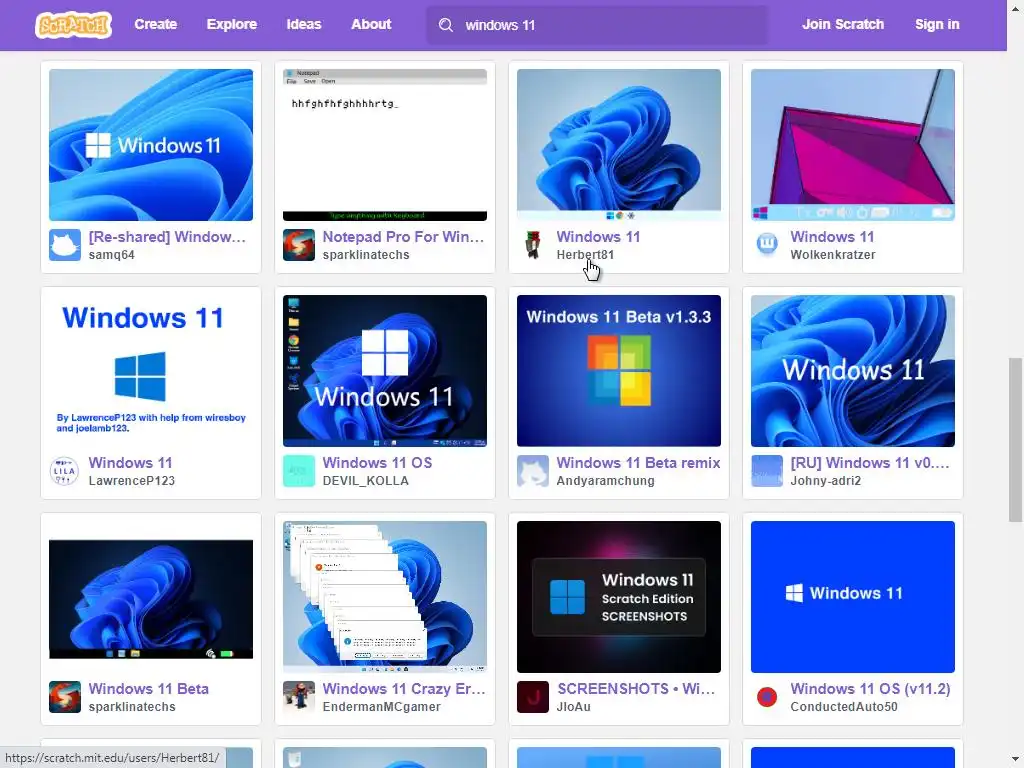The image size is (1024, 768).
Task: Open Windows 11 Beta dark thumbnail
Action: point(151,597)
